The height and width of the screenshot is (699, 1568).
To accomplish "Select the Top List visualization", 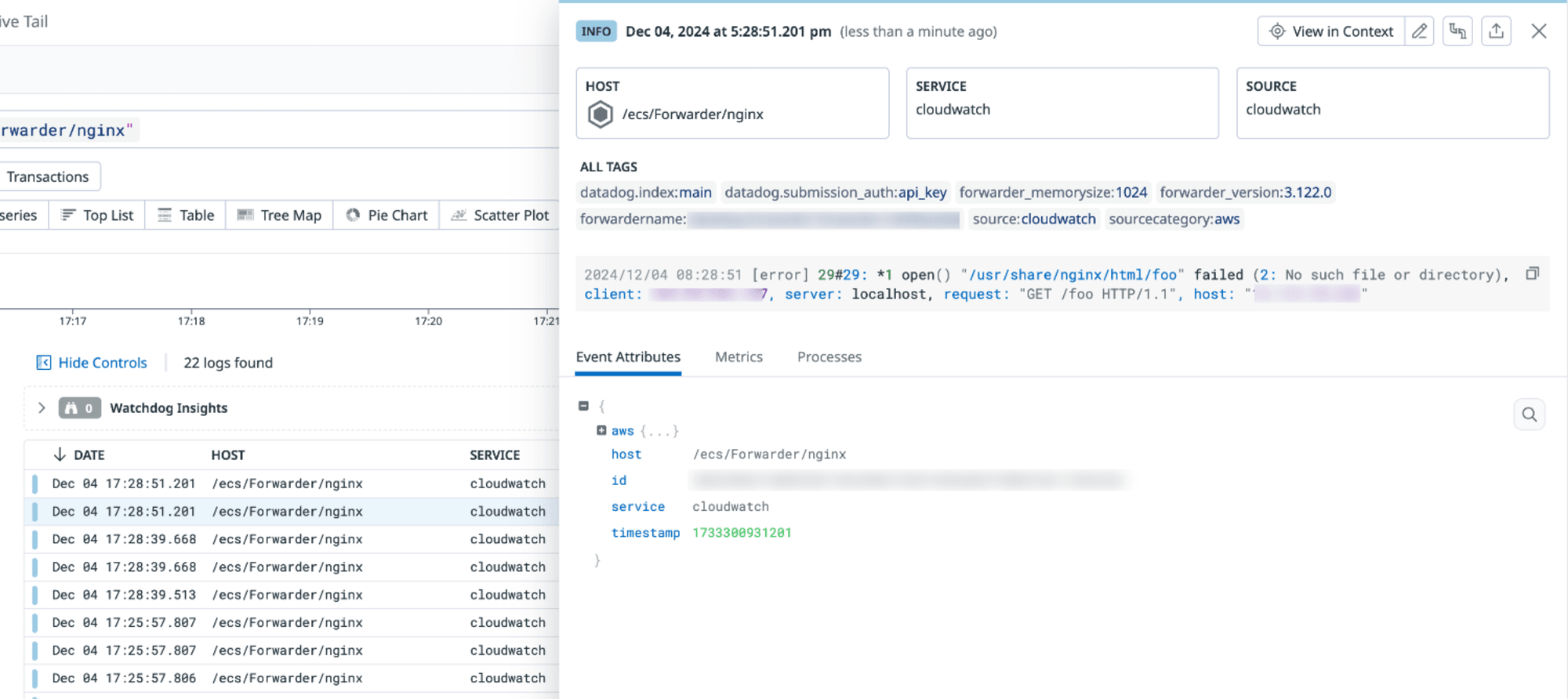I will click(x=97, y=215).
